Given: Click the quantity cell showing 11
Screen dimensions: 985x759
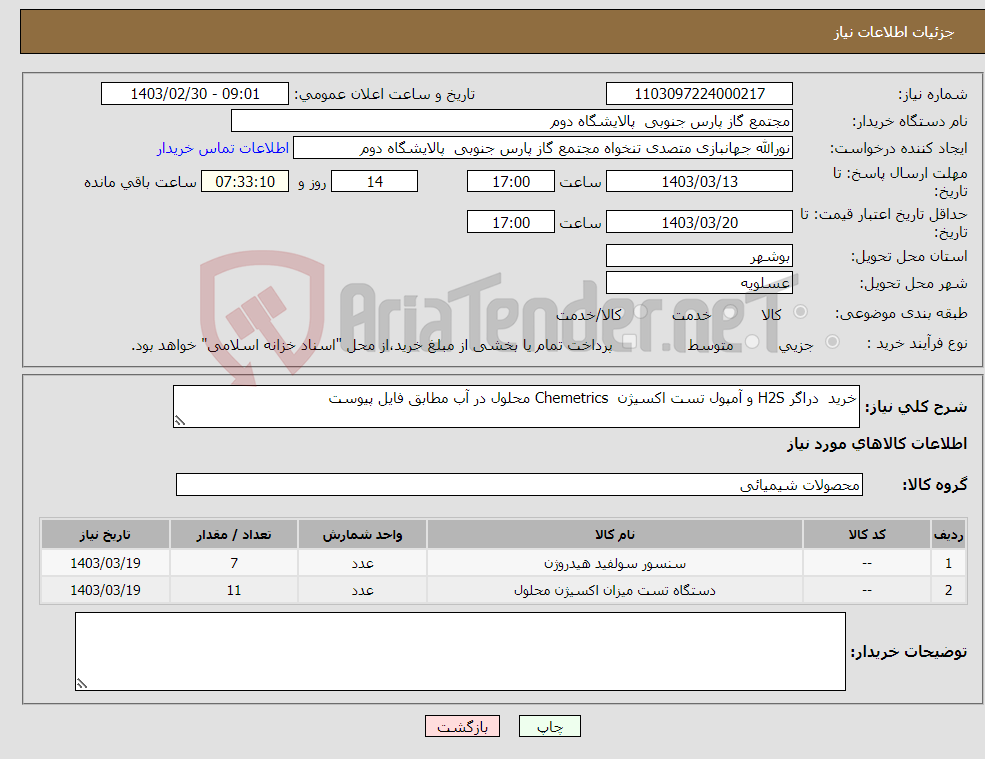Looking at the screenshot, I should click(x=234, y=590).
